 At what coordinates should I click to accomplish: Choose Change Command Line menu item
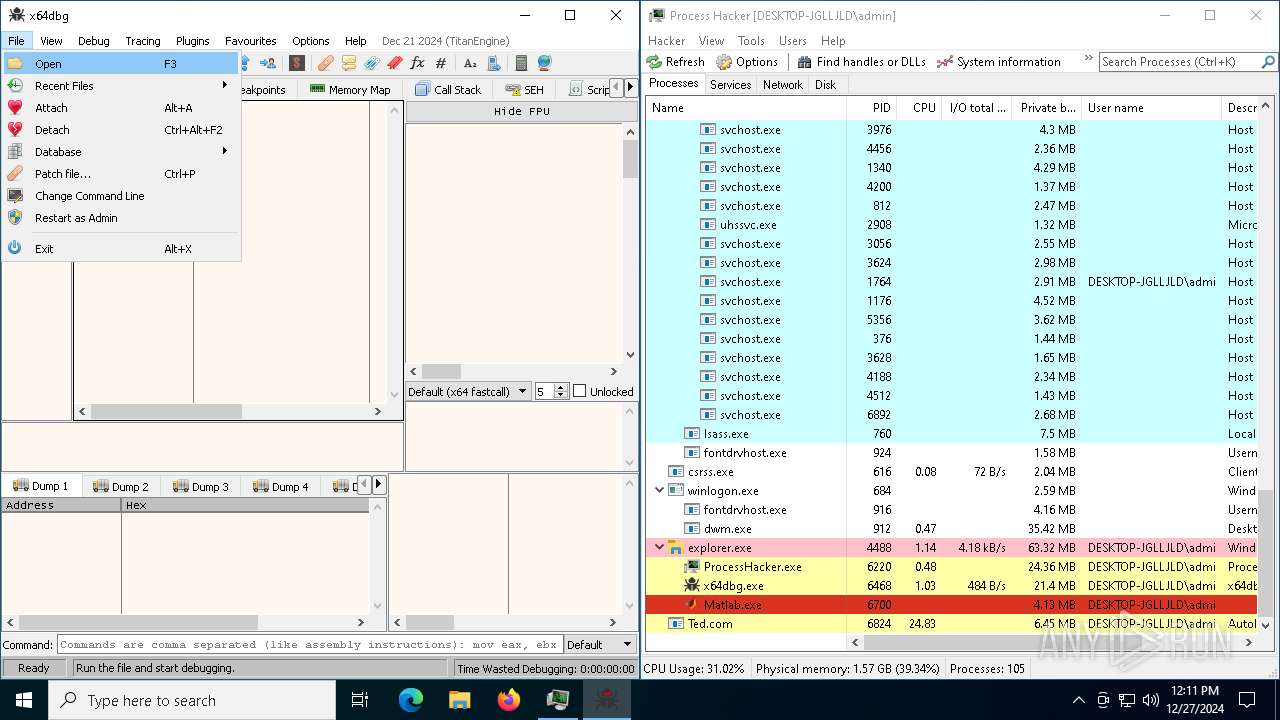pos(120,196)
